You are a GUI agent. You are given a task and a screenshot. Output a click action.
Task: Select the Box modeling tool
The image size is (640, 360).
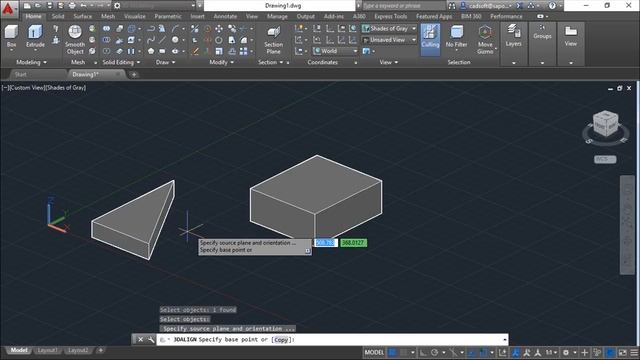(x=11, y=36)
